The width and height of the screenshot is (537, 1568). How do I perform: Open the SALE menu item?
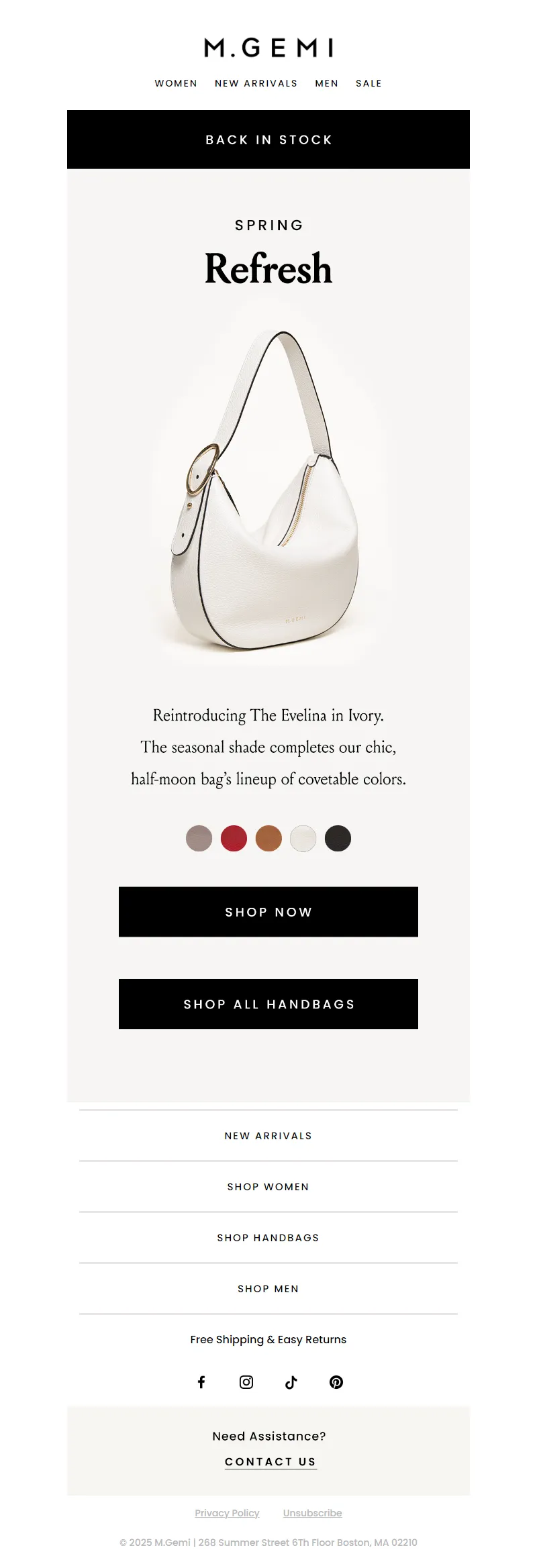[x=369, y=83]
